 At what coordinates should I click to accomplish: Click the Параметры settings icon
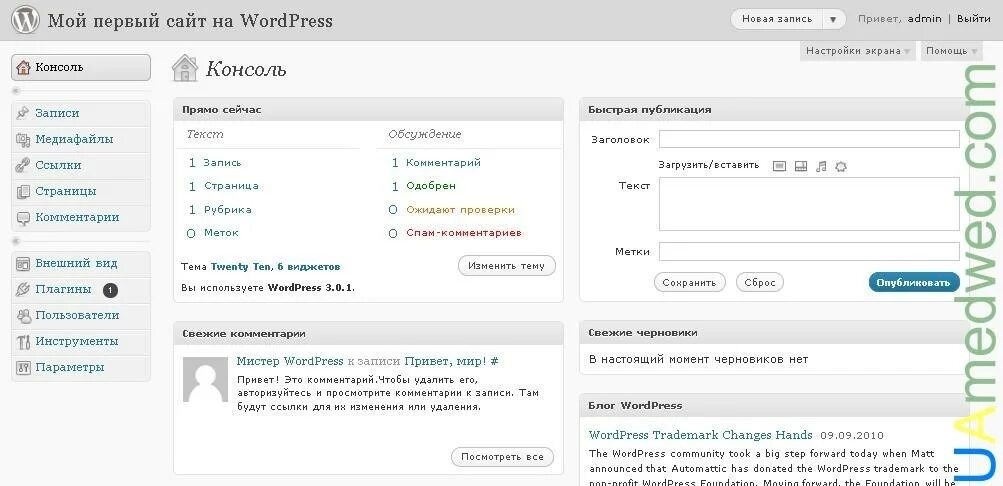click(23, 368)
